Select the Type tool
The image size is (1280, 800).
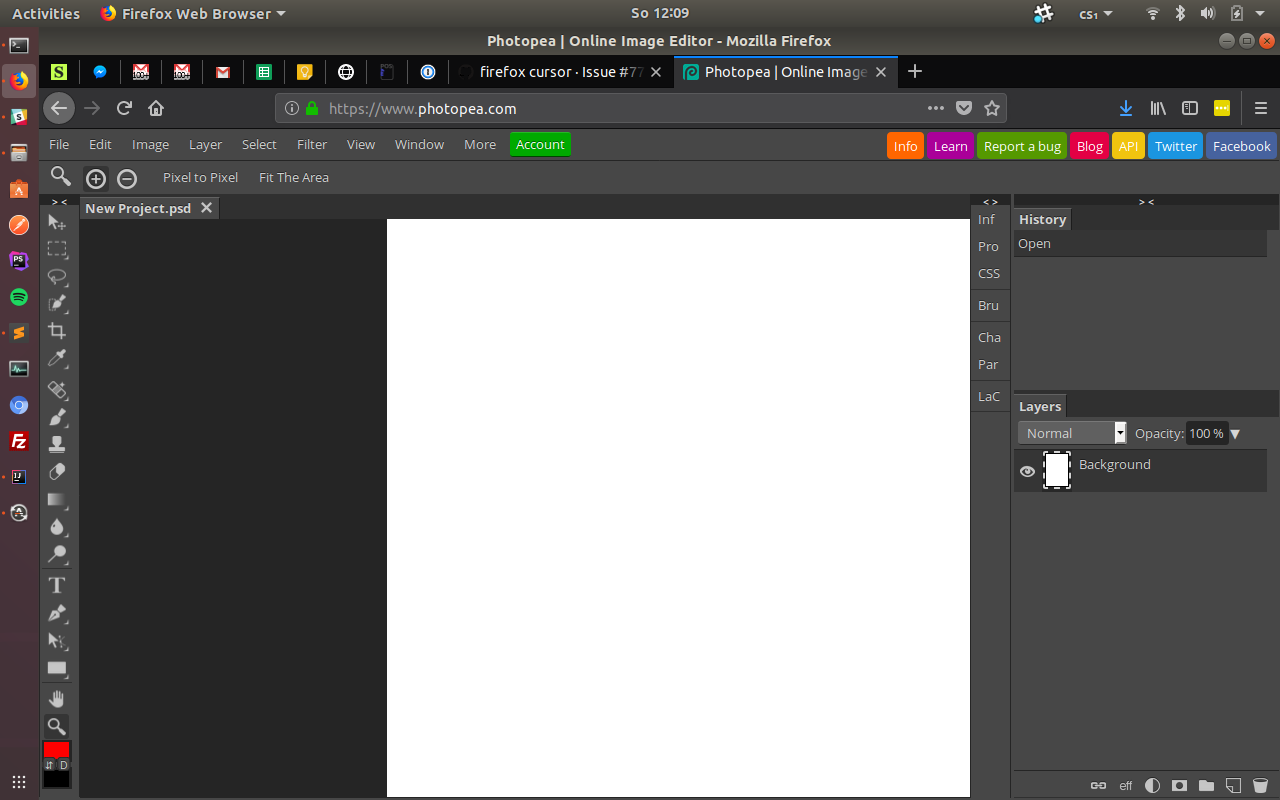[57, 585]
